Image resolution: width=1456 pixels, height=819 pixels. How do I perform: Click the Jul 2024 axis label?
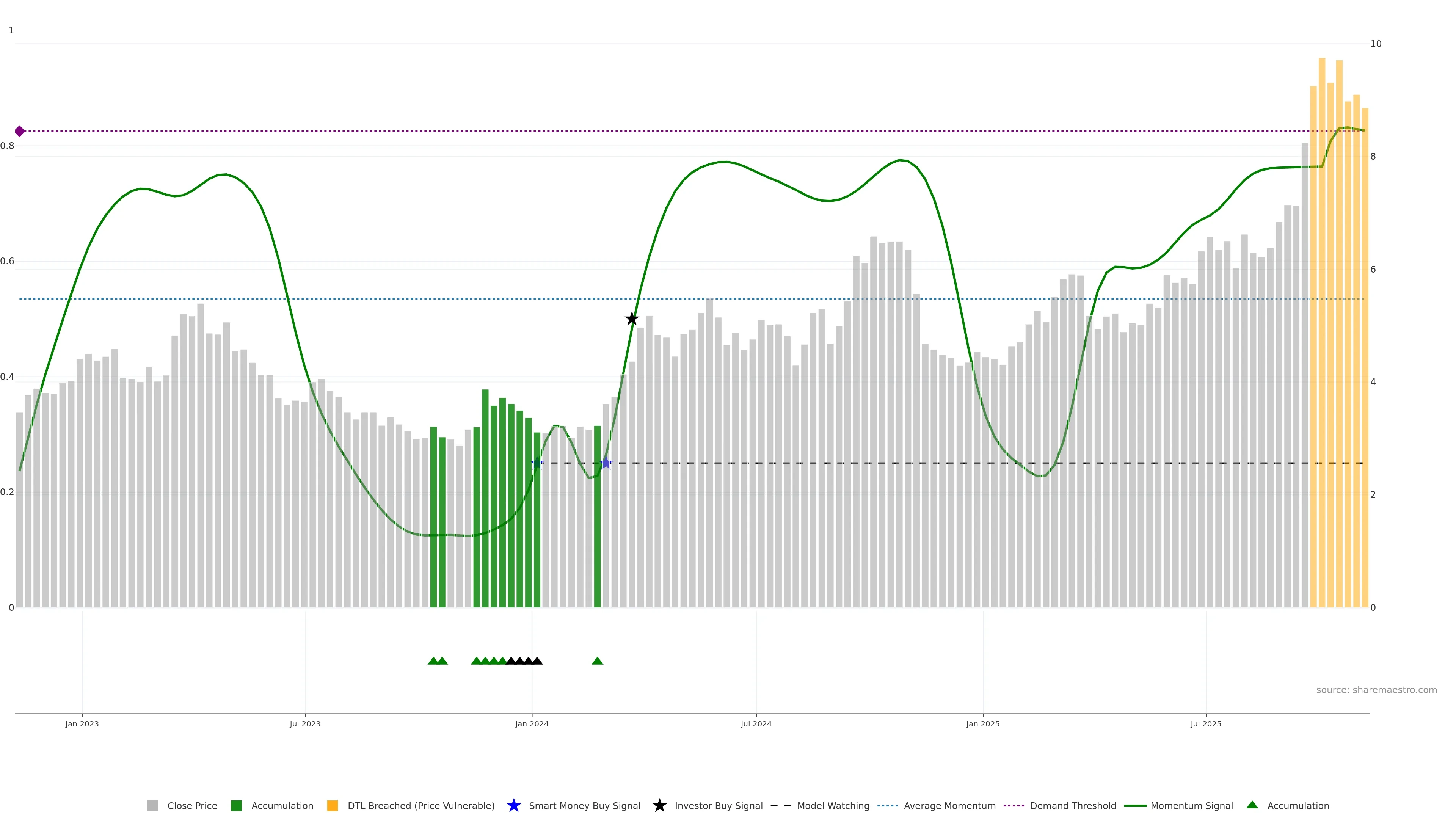[x=756, y=724]
